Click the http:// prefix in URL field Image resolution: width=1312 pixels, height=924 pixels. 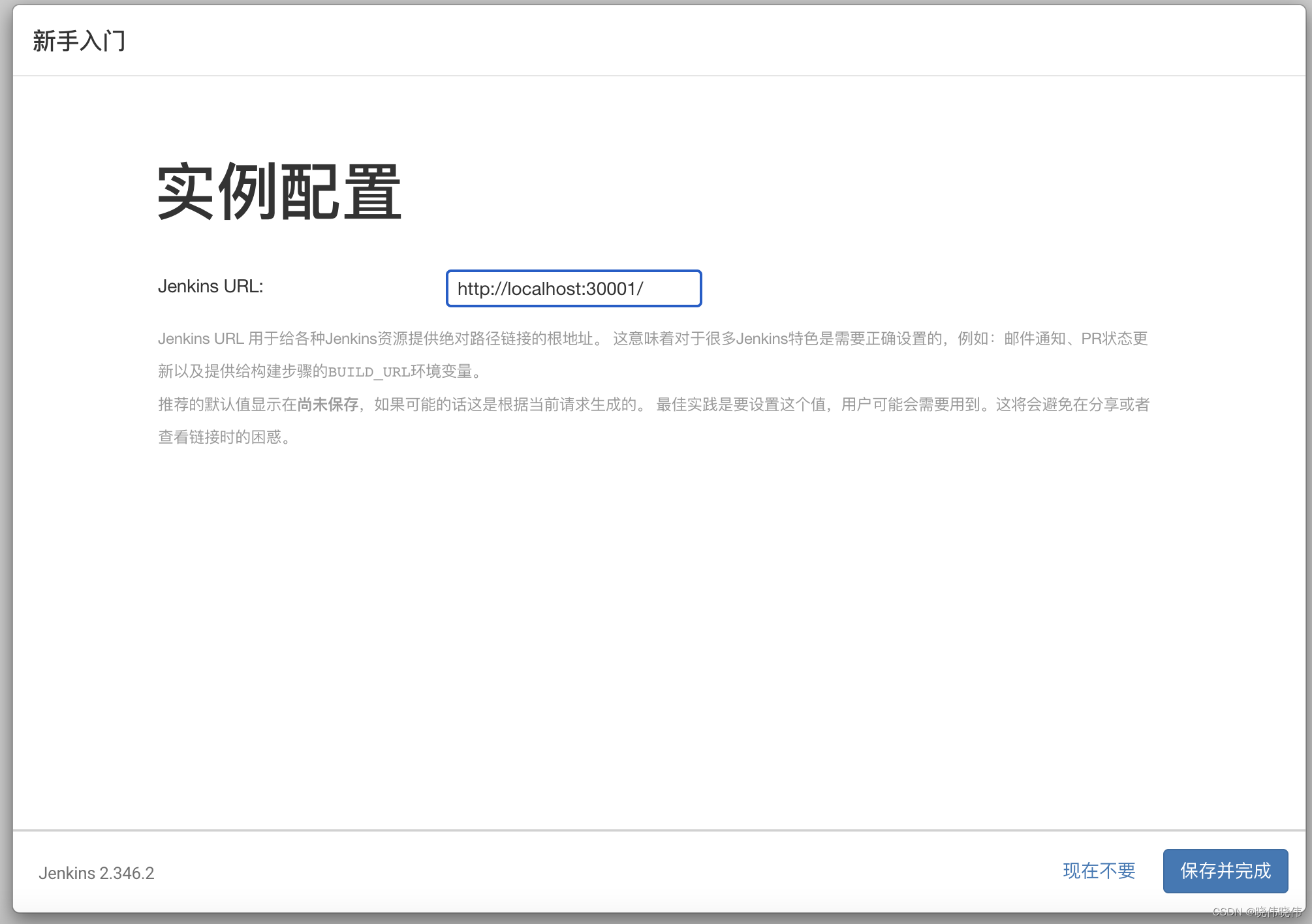click(482, 289)
